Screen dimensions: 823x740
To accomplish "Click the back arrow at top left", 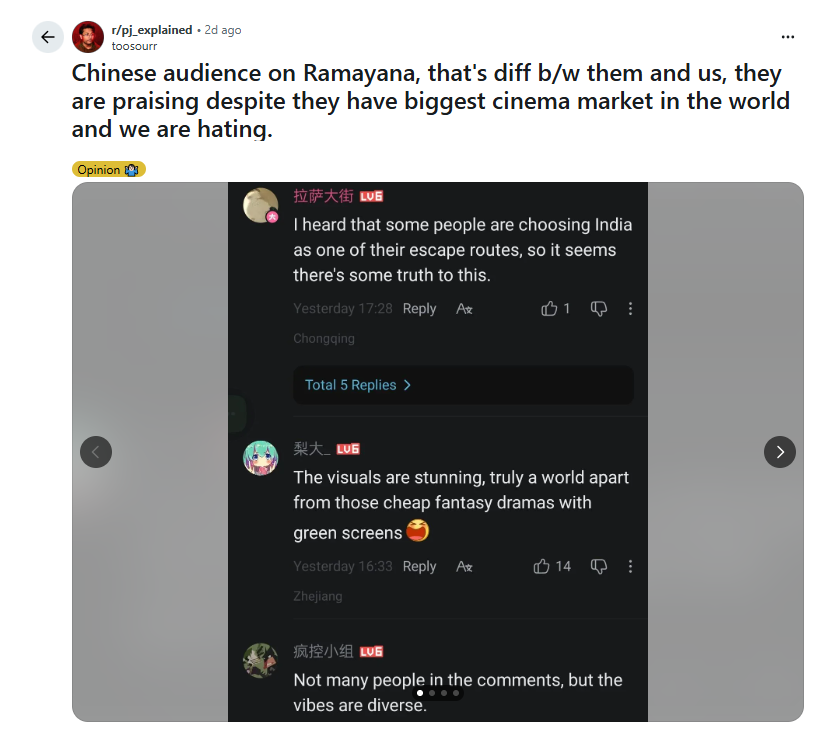I will 47,36.
